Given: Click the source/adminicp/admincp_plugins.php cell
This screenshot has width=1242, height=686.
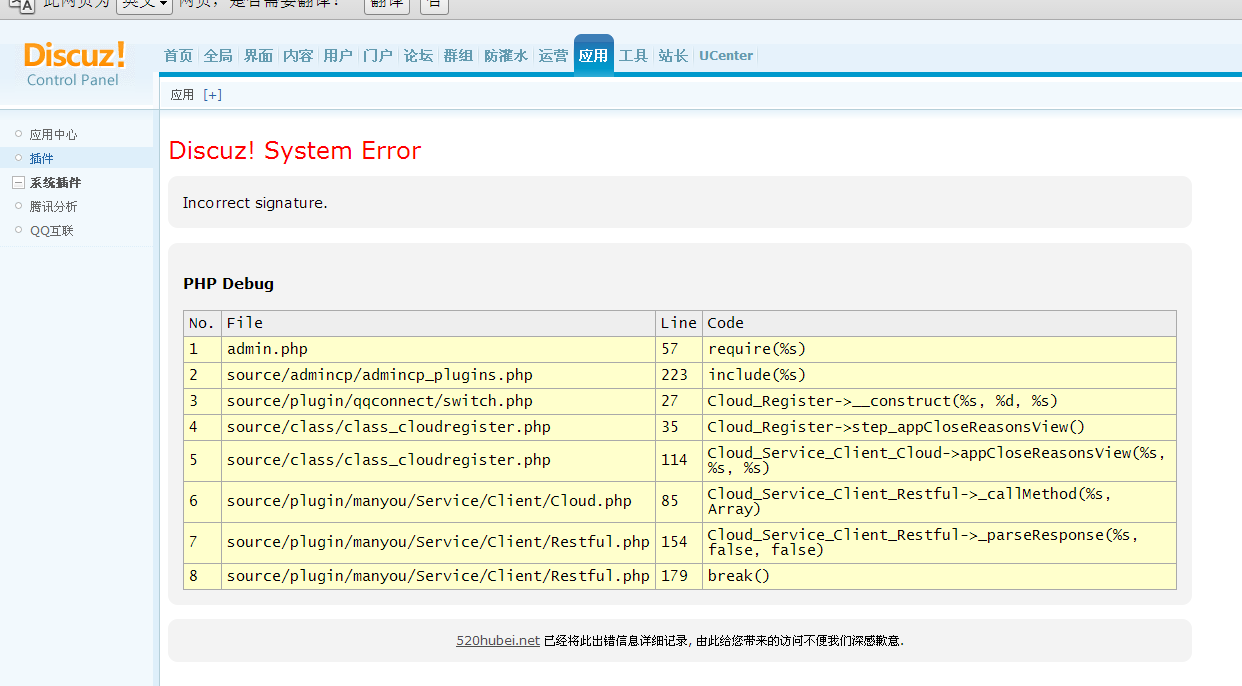Looking at the screenshot, I should (x=438, y=375).
